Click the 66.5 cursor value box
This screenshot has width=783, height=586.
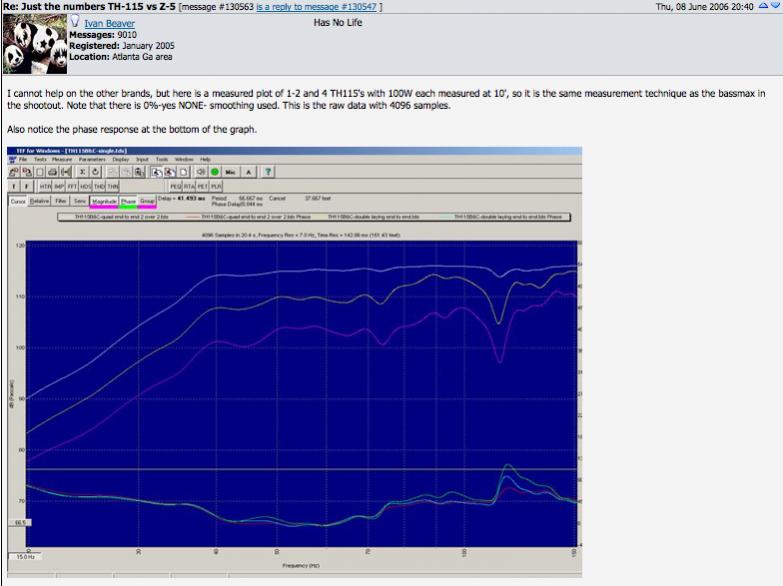coord(20,523)
